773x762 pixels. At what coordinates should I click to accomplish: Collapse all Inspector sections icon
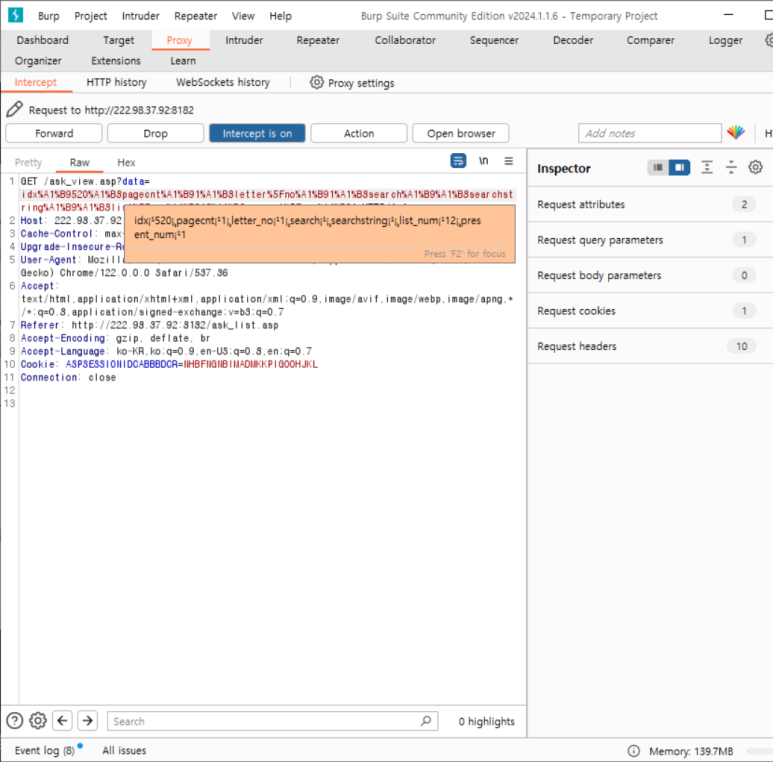tap(731, 168)
